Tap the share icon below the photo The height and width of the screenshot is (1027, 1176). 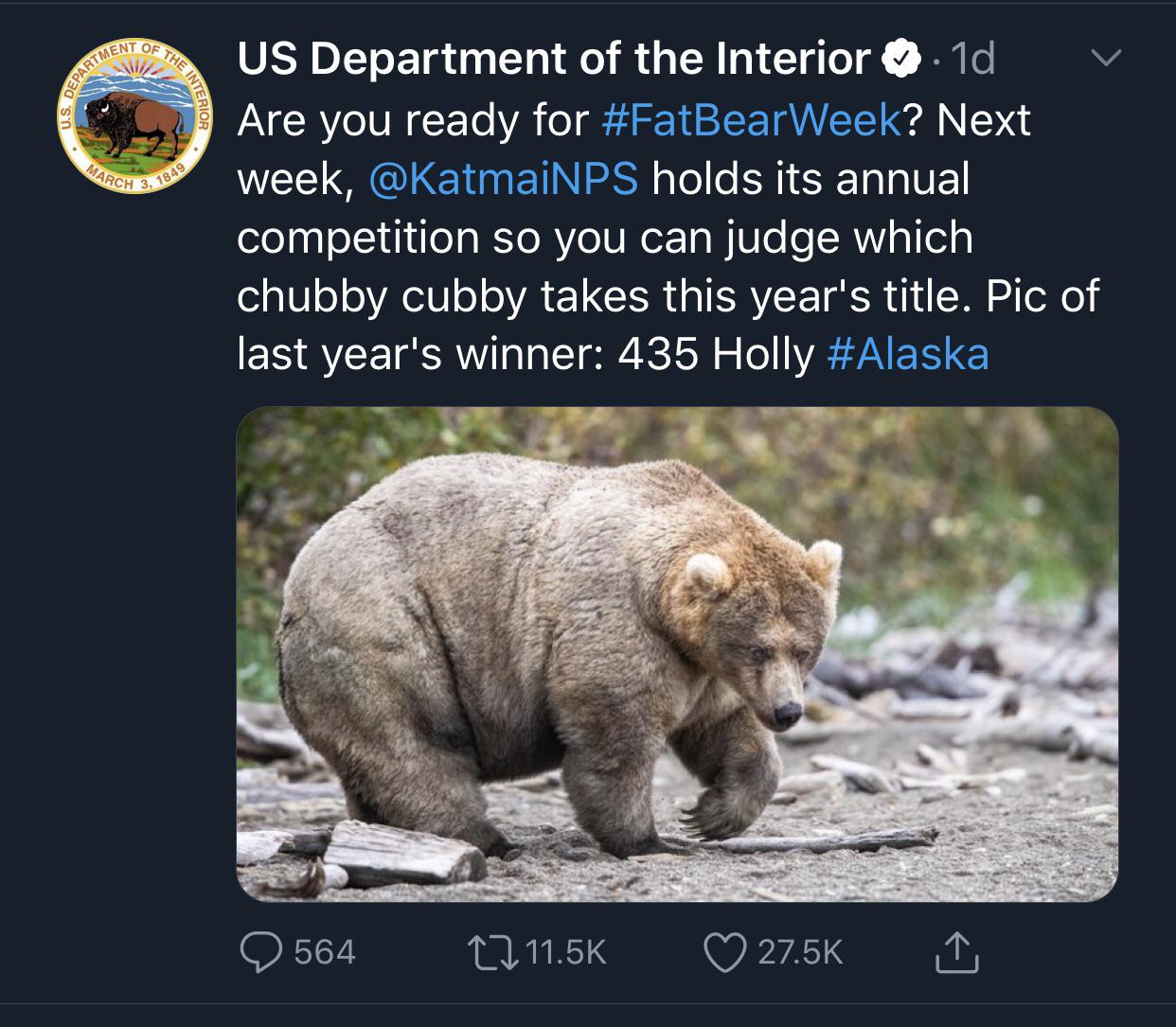click(956, 952)
